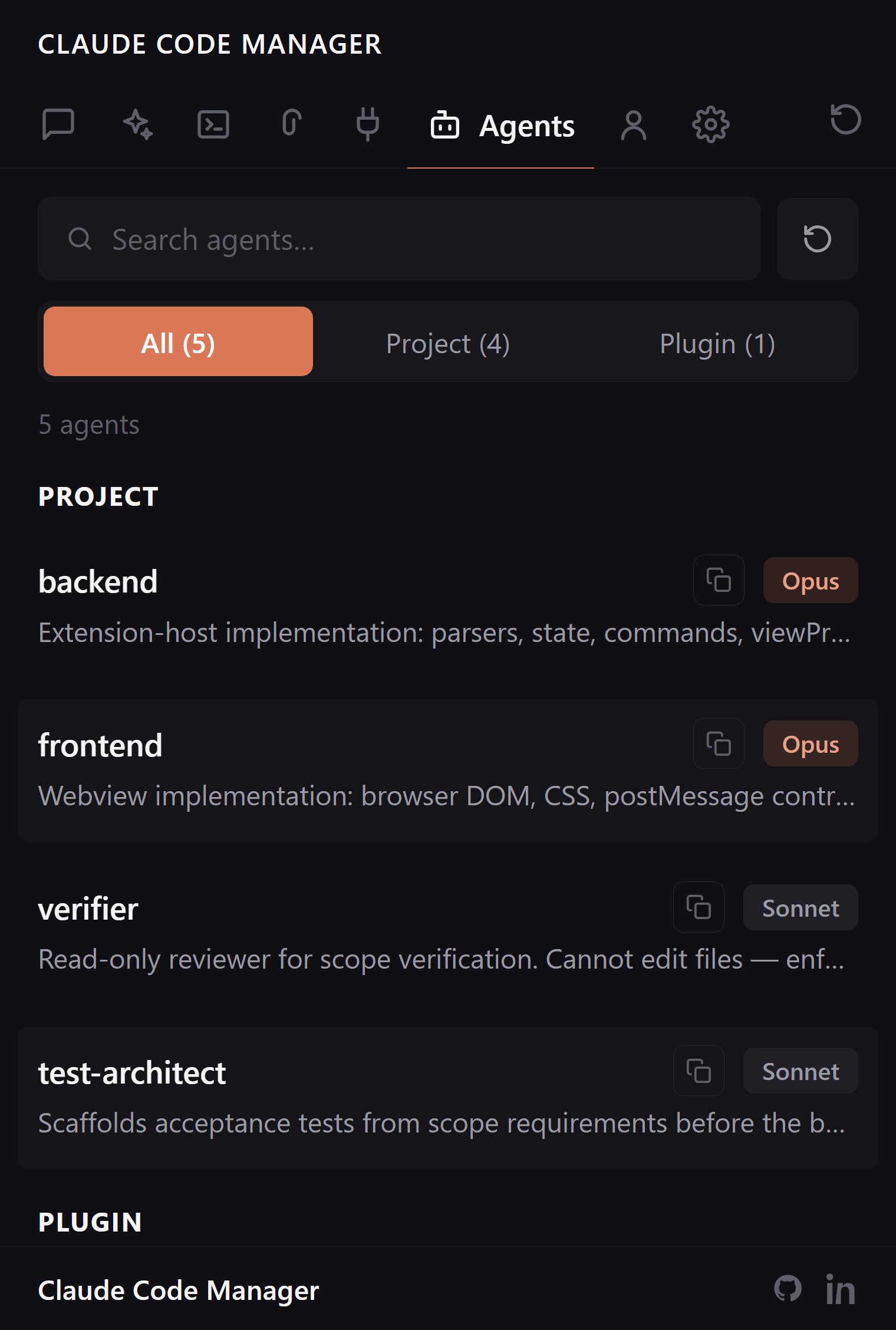896x1330 pixels.
Task: Open the terminal commands tab icon
Action: coord(213,124)
